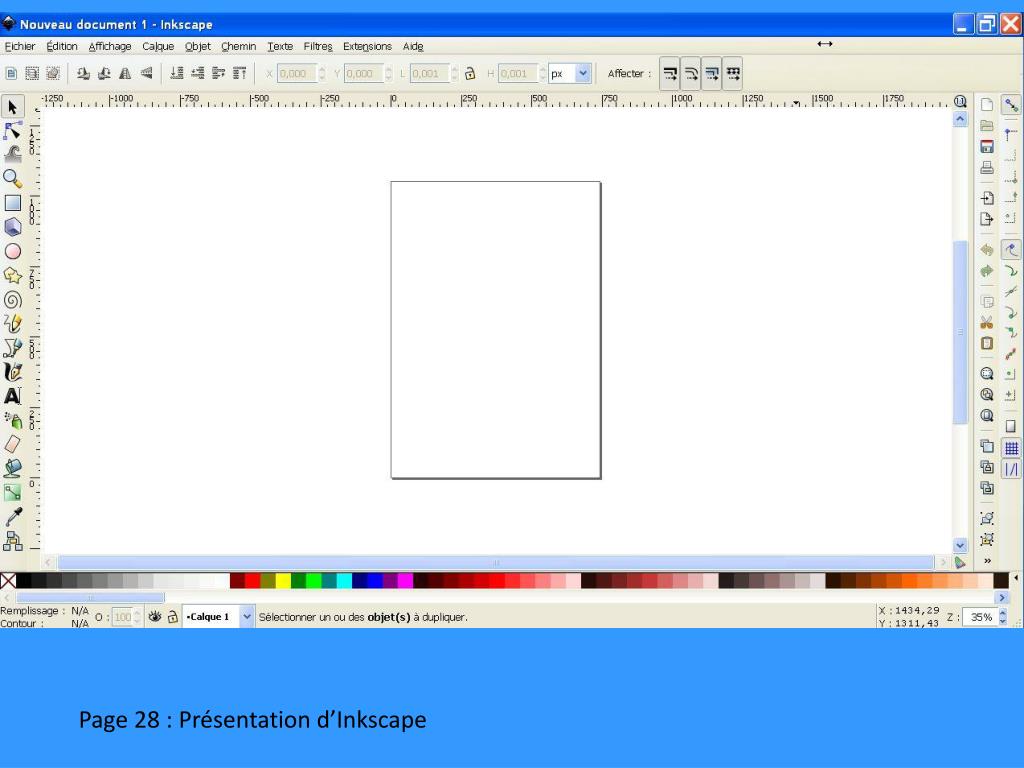The width and height of the screenshot is (1024, 768).
Task: Click the yellow color swatch
Action: pos(283,581)
